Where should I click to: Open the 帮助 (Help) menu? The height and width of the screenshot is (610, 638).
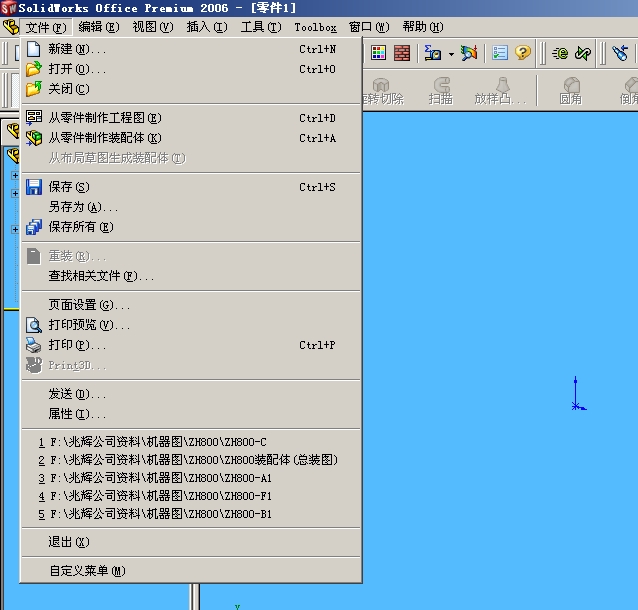coord(423,27)
